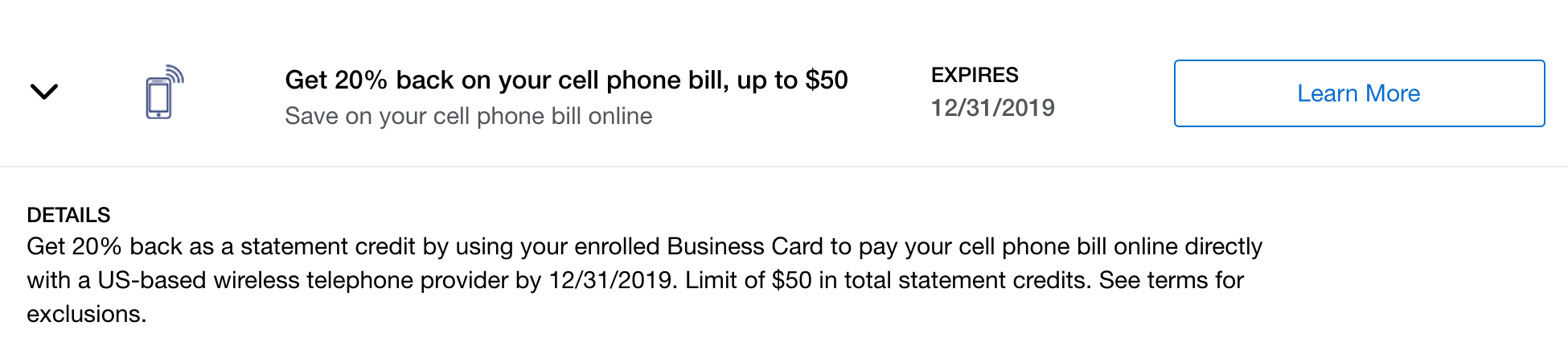Click the word exclusions at the paragraph end
Image resolution: width=1568 pixels, height=359 pixels.
click(84, 314)
